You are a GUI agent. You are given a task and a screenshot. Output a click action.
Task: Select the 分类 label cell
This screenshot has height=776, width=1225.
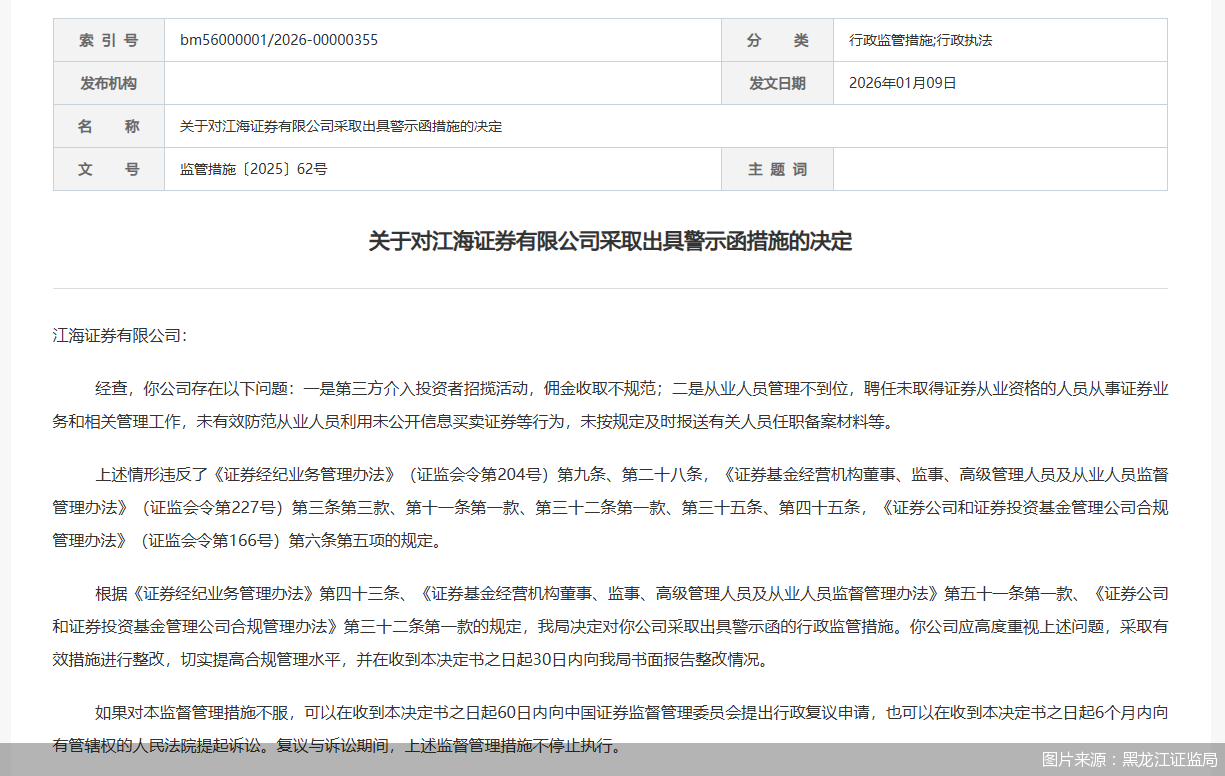[777, 40]
